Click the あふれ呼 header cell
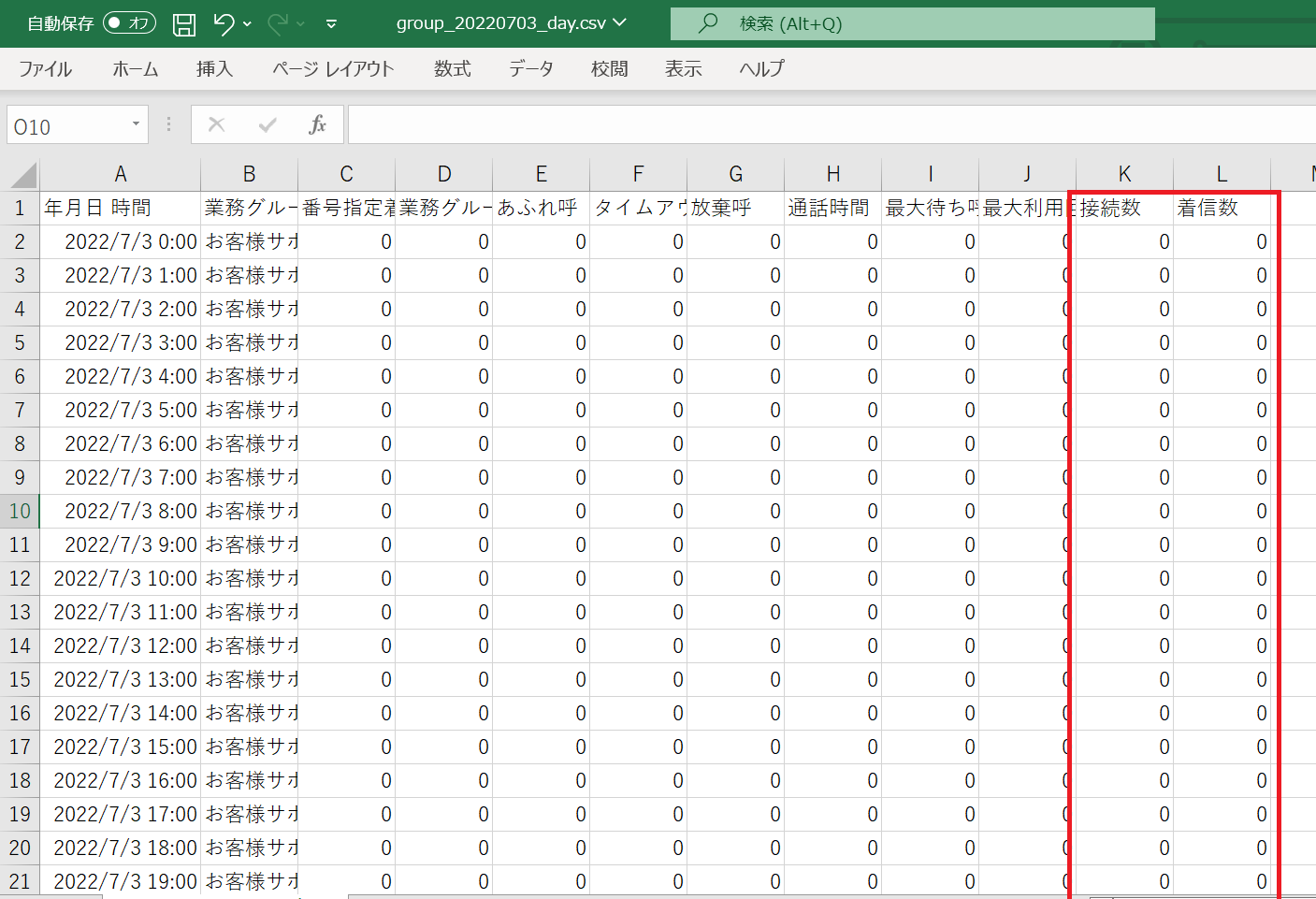Image resolution: width=1316 pixels, height=899 pixels. click(542, 208)
